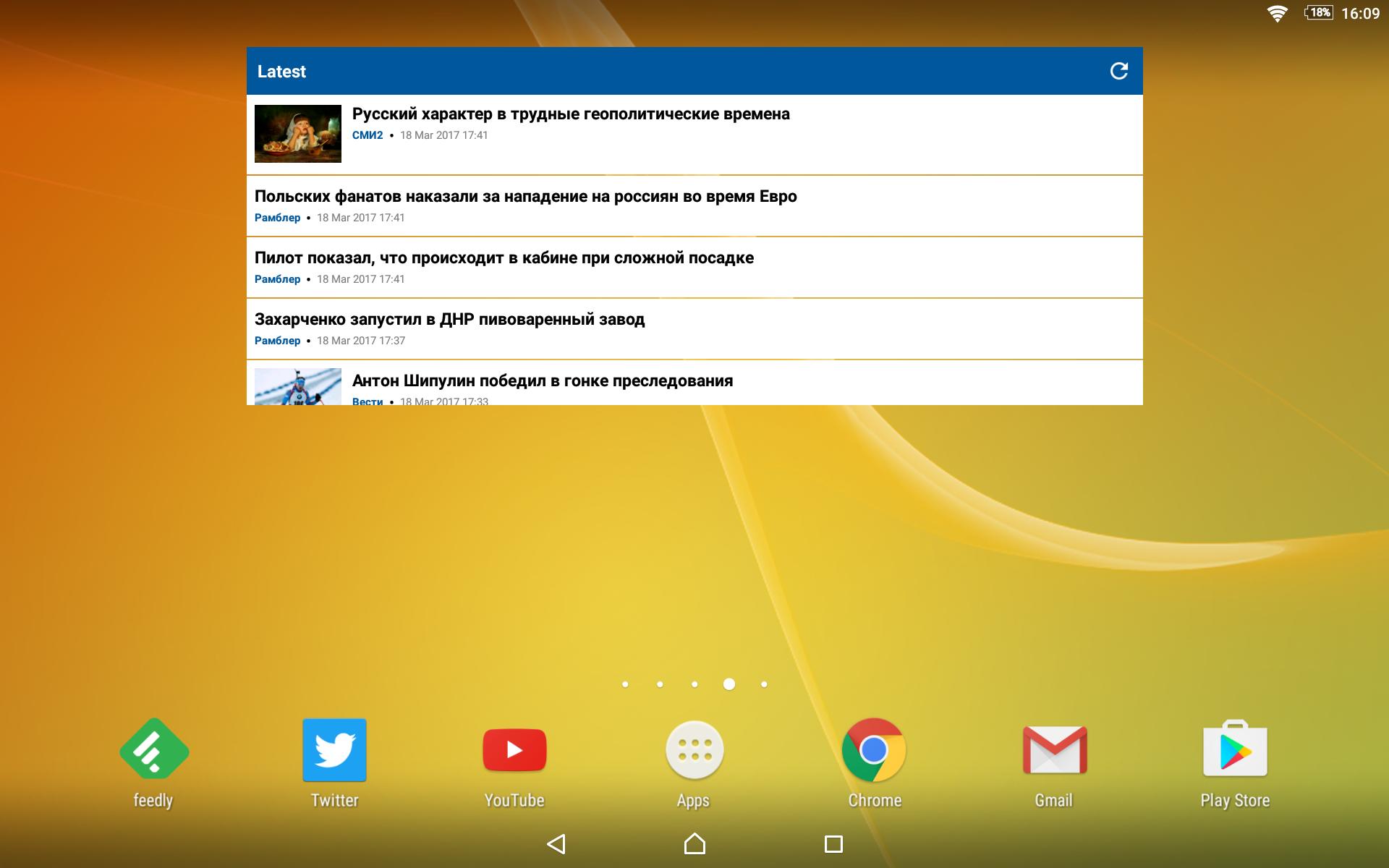Launch the Twitter app
Viewport: 1389px width, 868px height.
pyautogui.click(x=334, y=764)
